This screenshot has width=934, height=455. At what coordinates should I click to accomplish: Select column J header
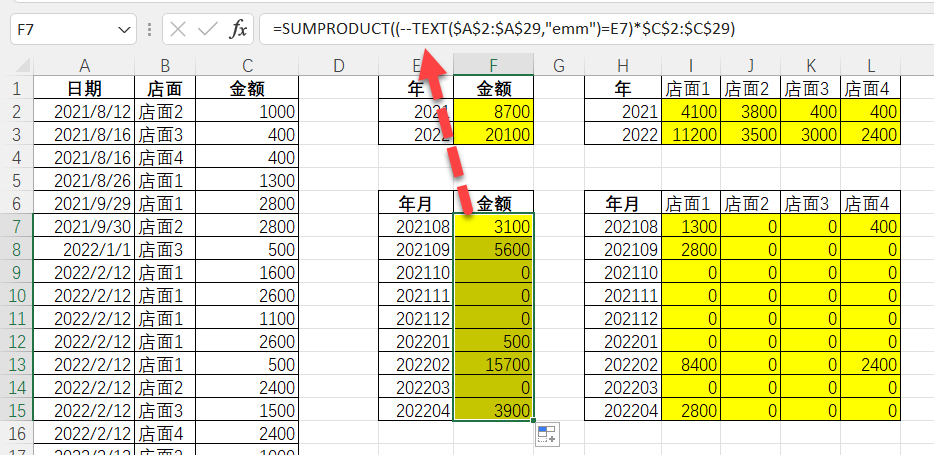pyautogui.click(x=751, y=66)
